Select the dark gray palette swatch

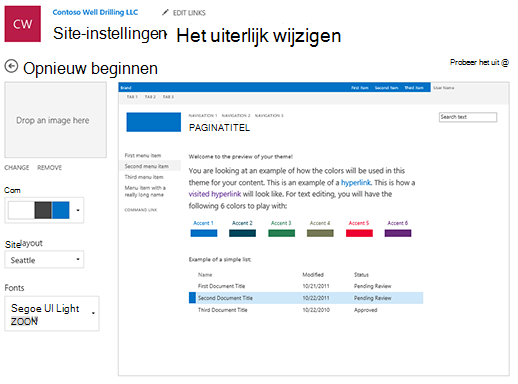click(x=43, y=210)
